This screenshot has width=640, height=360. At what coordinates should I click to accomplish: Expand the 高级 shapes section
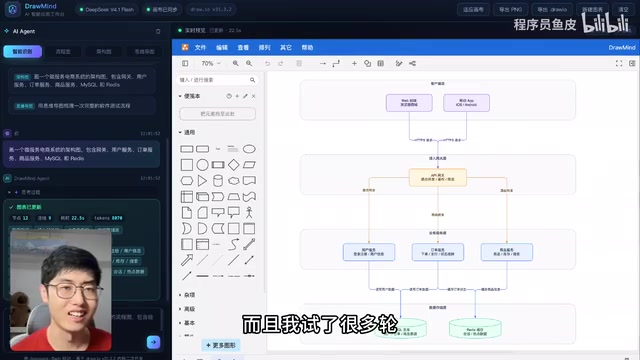[187, 309]
